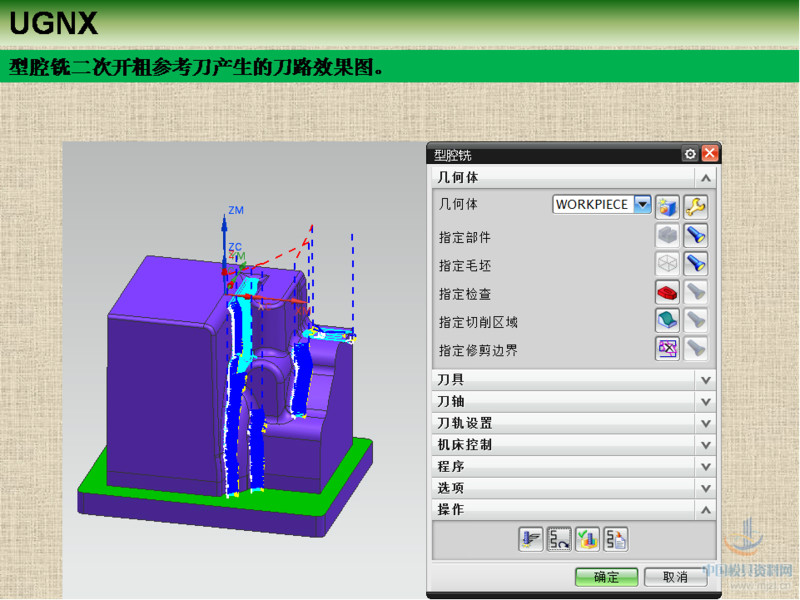Click the flashlight display icon for 指定部件
The image size is (800, 600).
(x=695, y=235)
